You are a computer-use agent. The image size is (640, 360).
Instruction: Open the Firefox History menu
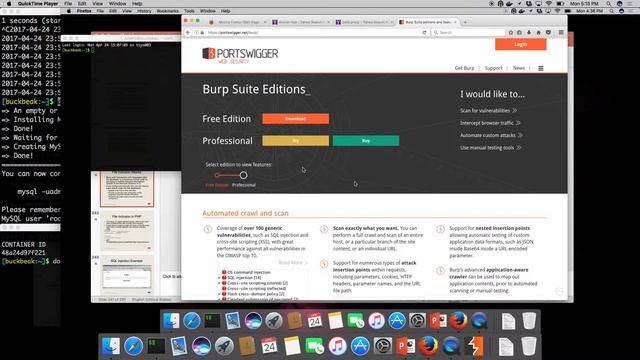pyautogui.click(x=144, y=11)
